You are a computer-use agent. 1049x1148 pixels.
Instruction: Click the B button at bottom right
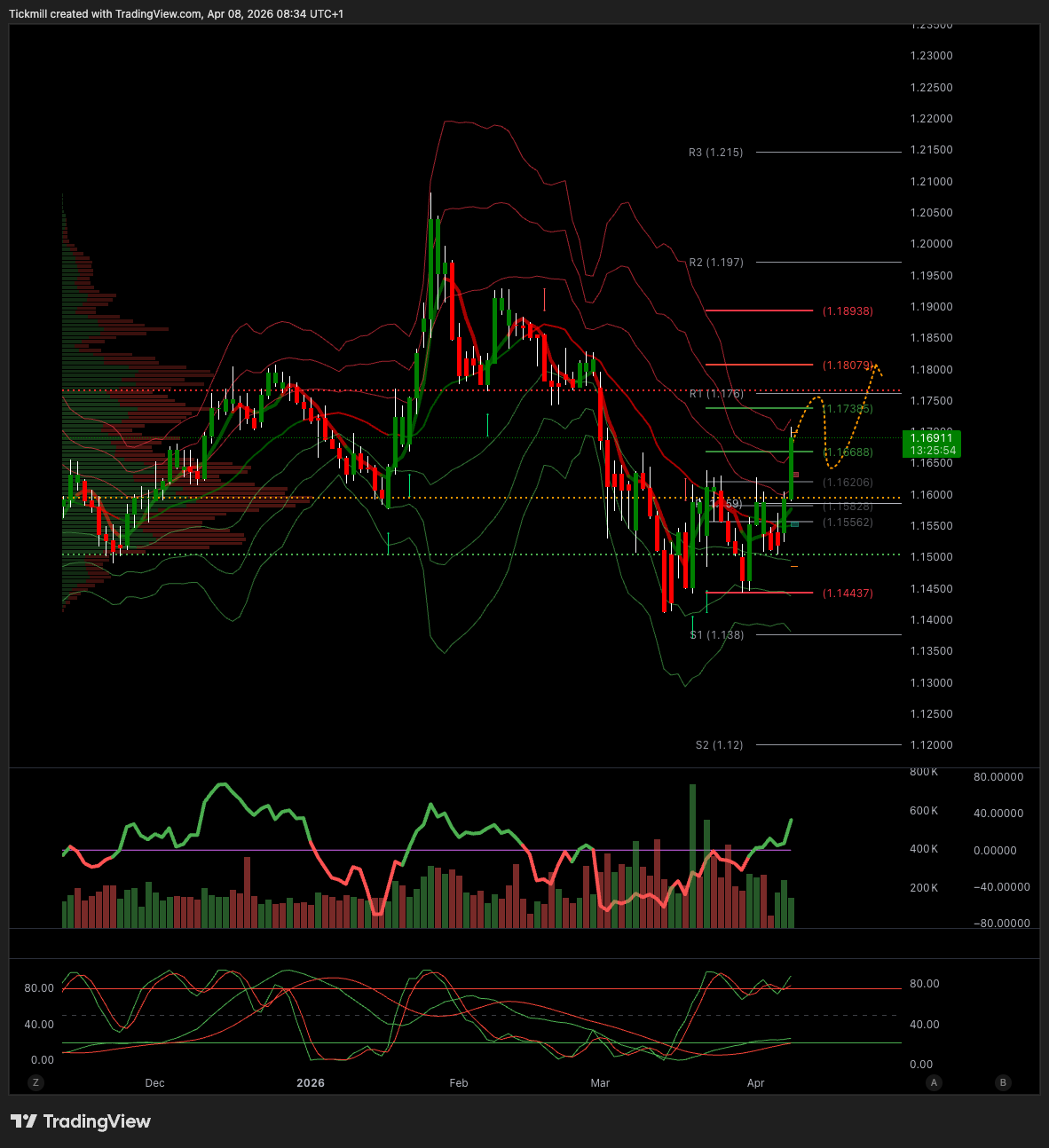tap(1003, 1082)
